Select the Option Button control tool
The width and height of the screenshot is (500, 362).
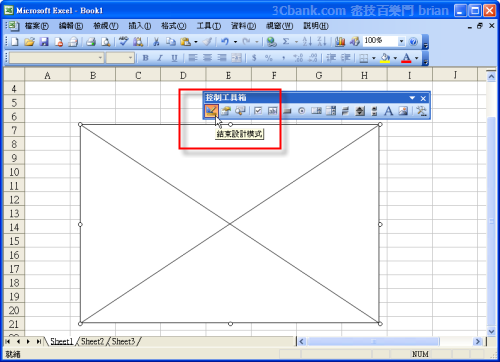click(302, 111)
